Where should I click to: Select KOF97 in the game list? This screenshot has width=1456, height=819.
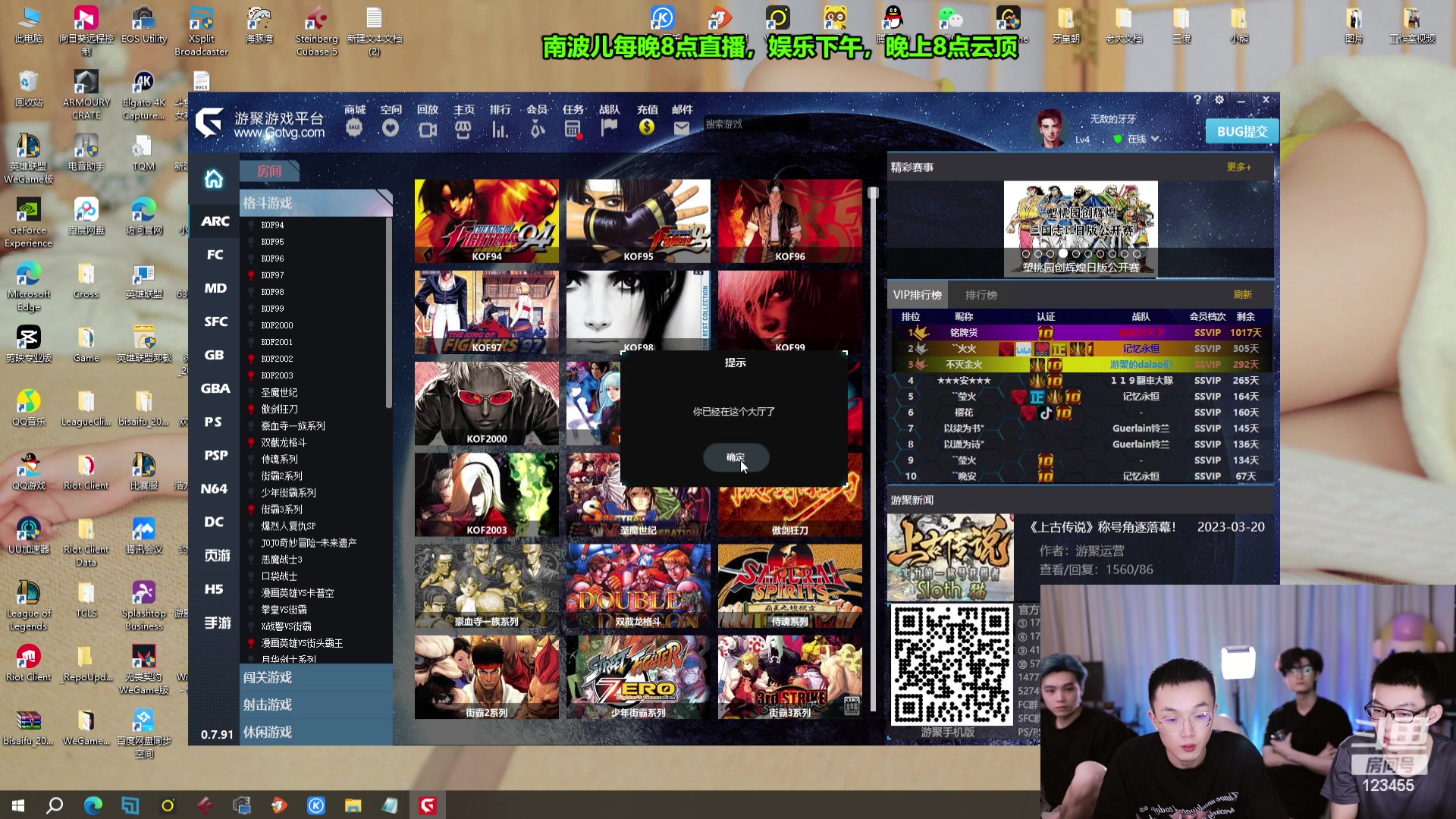pyautogui.click(x=272, y=275)
